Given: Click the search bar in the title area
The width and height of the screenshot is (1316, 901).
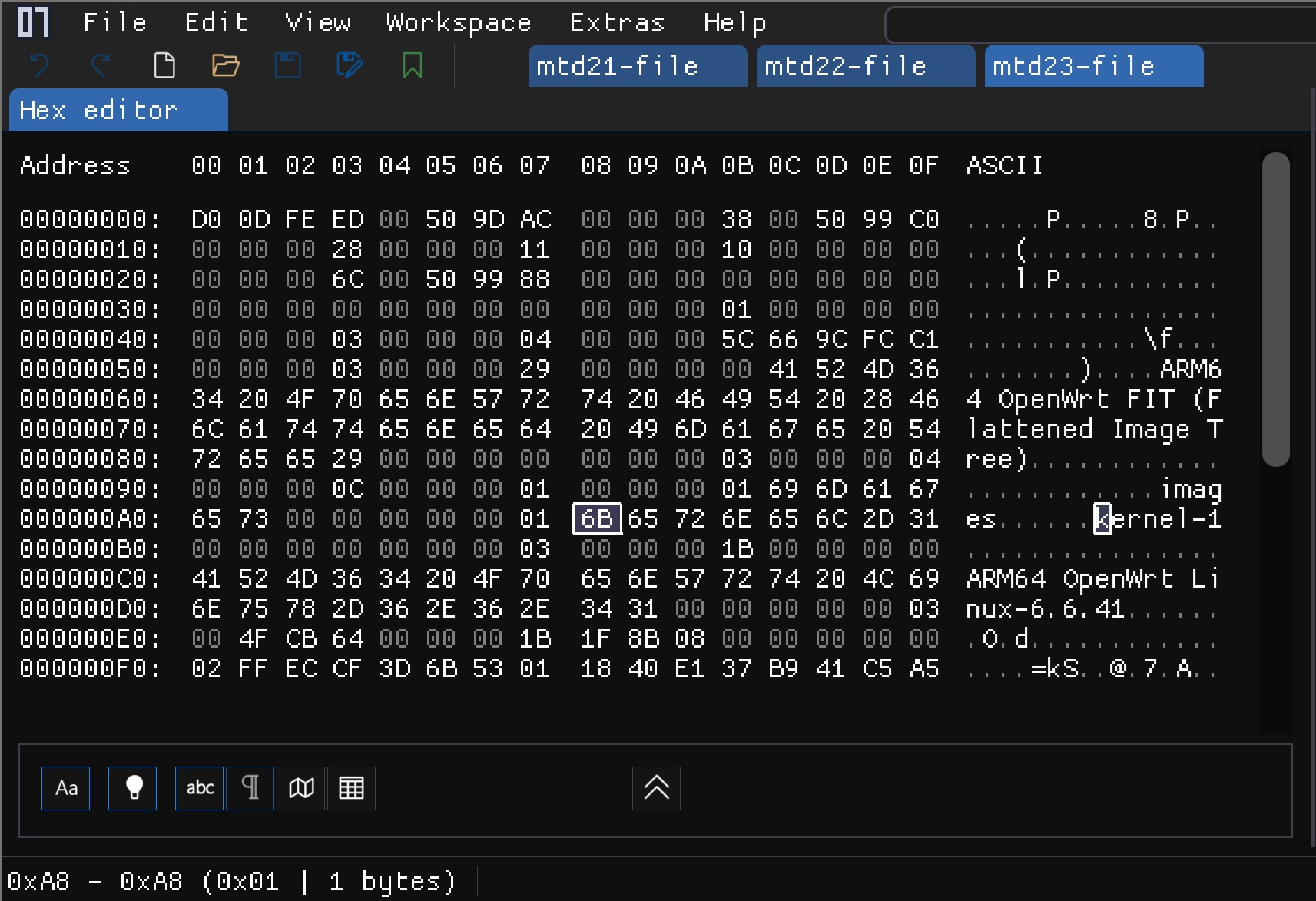Looking at the screenshot, I should [1100, 25].
